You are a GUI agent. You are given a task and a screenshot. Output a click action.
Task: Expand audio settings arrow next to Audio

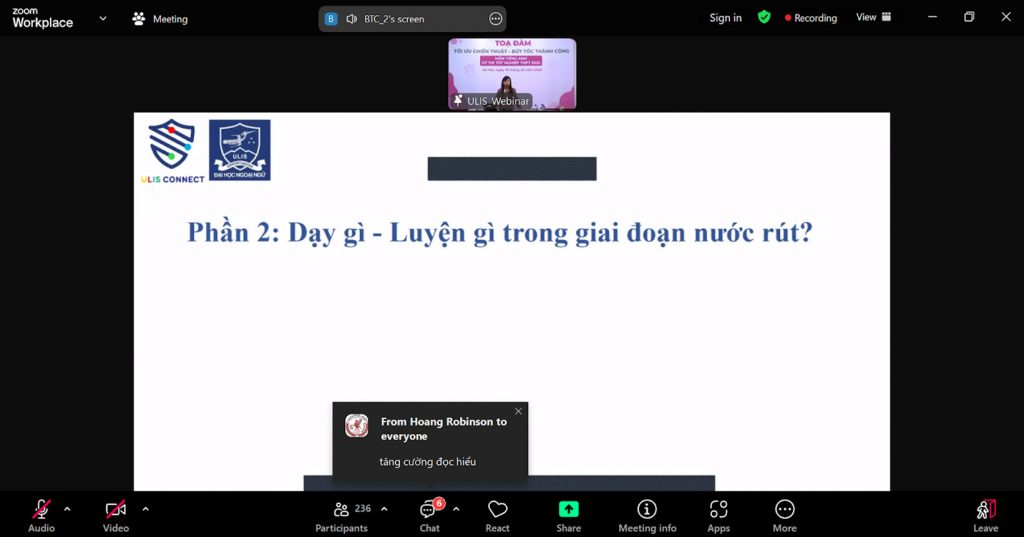[67, 509]
